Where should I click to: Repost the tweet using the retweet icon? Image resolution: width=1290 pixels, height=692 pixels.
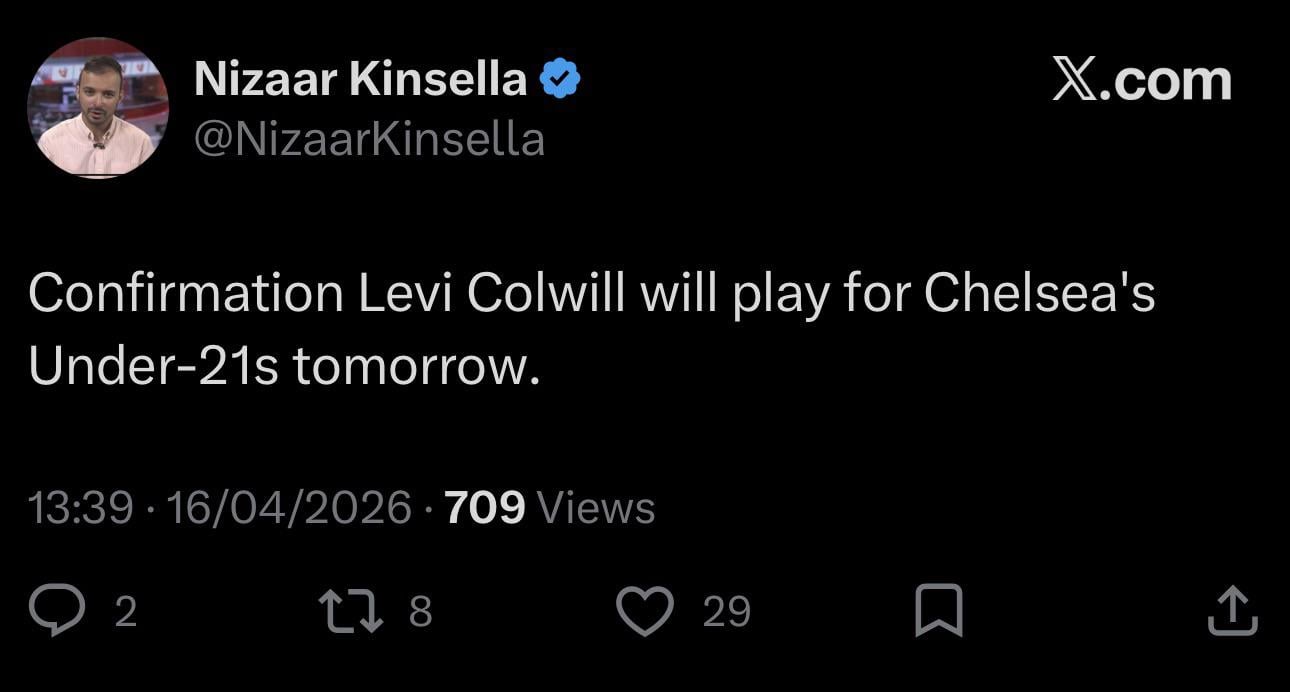349,611
